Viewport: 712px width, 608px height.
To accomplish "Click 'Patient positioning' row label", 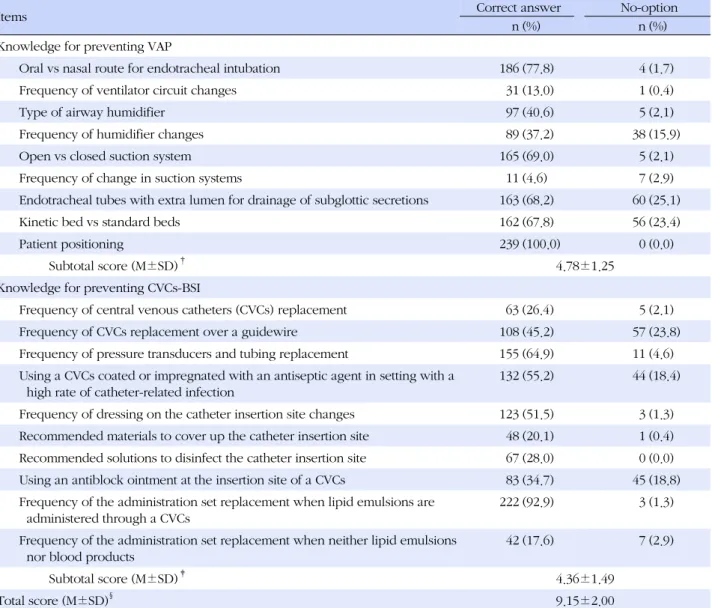I will [71, 244].
